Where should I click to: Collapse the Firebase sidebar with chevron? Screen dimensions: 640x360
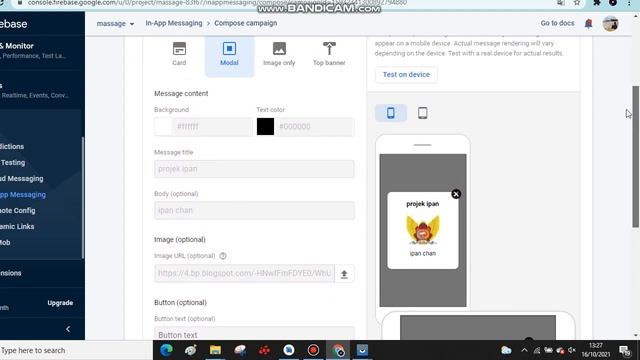tap(68, 329)
